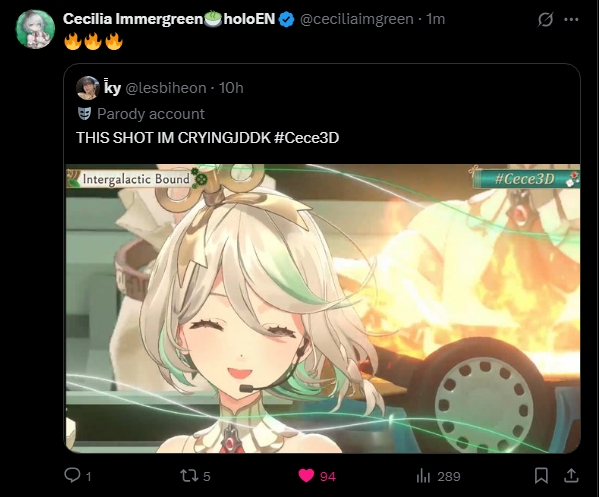Screen dimensions: 599x497
Task: Open the share post icon
Action: coord(571,476)
